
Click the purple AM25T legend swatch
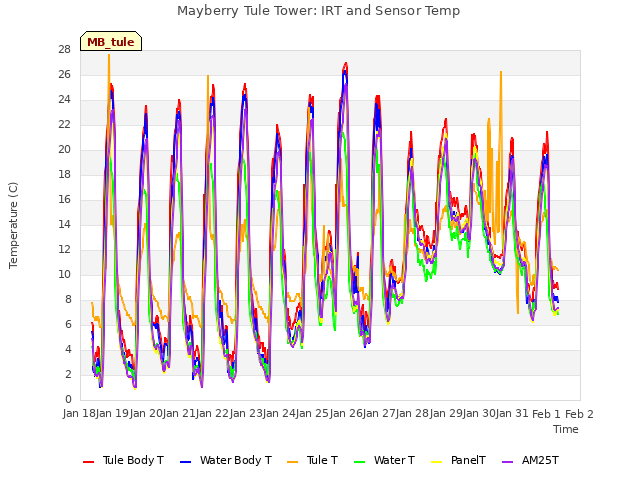coord(507,461)
